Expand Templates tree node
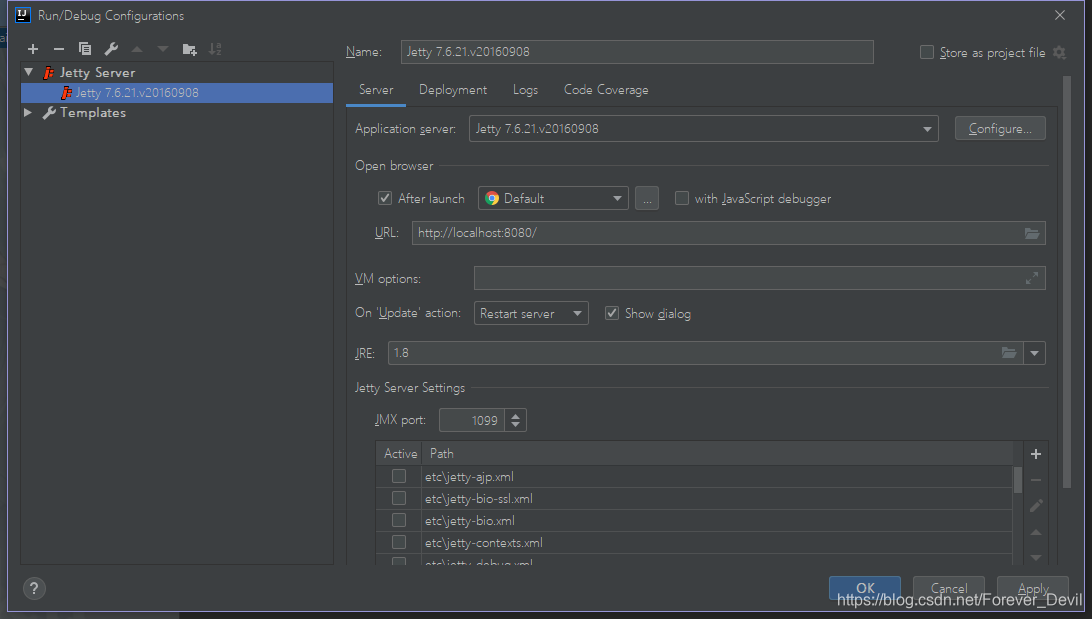Screen dimensions: 1092x619 [x=28, y=112]
